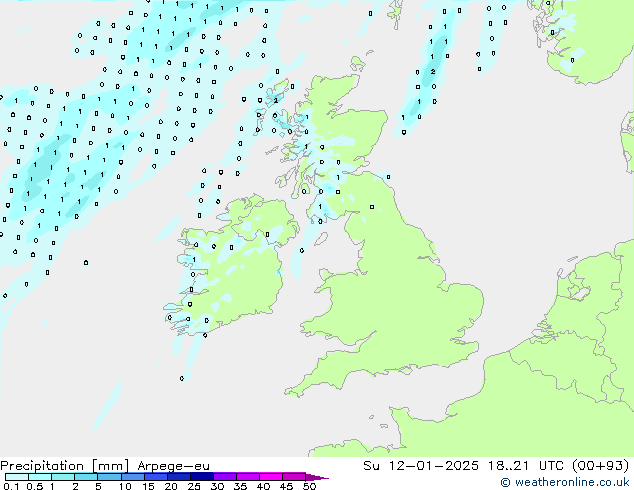Click the "18..21 UTC" time range text
Screen dimensions: 634x490
525,465
